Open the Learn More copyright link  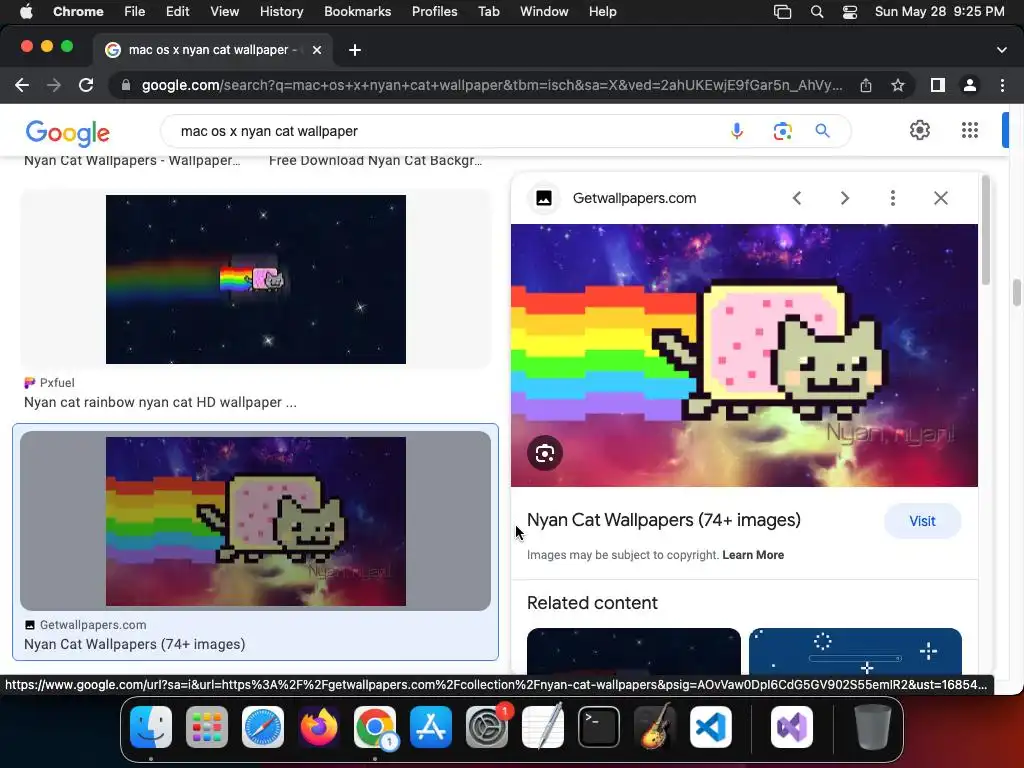click(x=753, y=555)
